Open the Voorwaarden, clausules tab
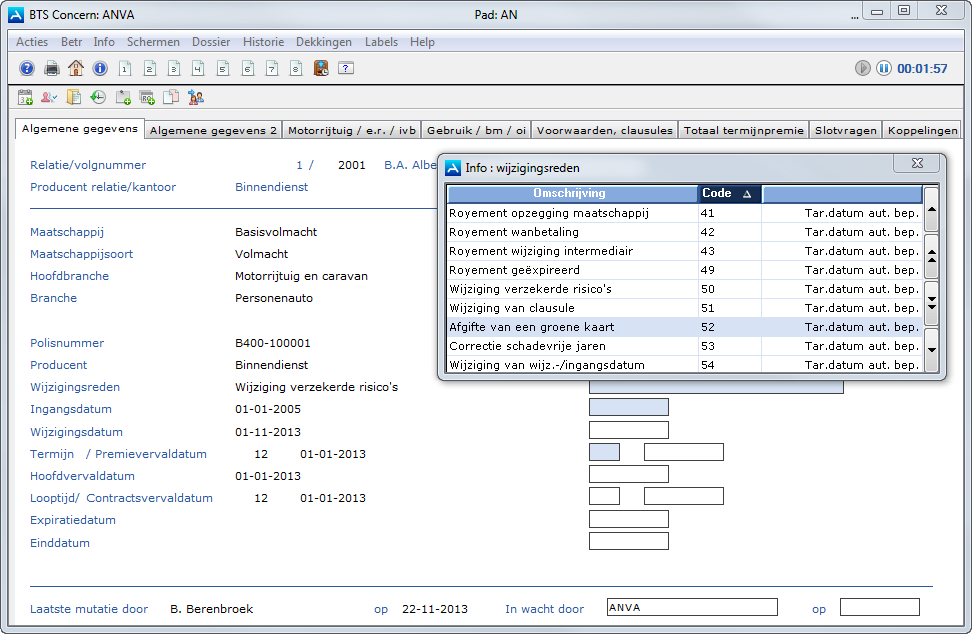The image size is (972, 634). click(604, 130)
